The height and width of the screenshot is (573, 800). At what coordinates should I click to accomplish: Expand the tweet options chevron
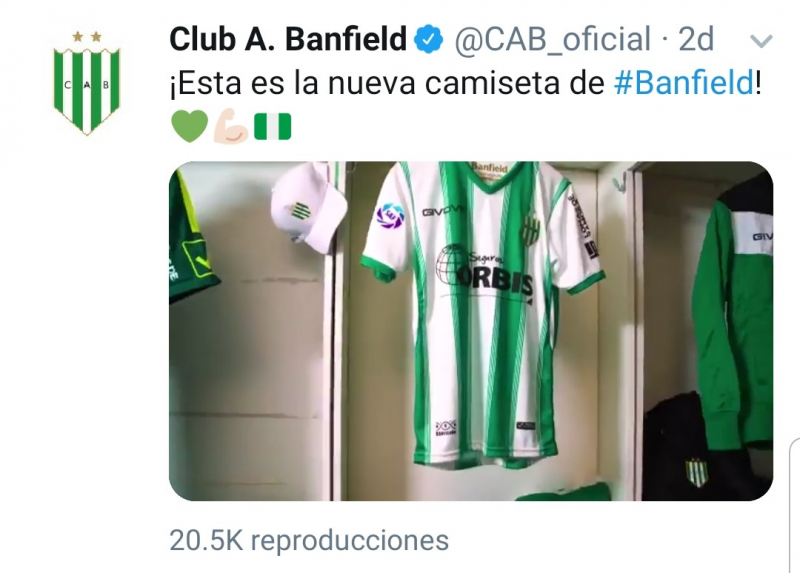pos(761,41)
